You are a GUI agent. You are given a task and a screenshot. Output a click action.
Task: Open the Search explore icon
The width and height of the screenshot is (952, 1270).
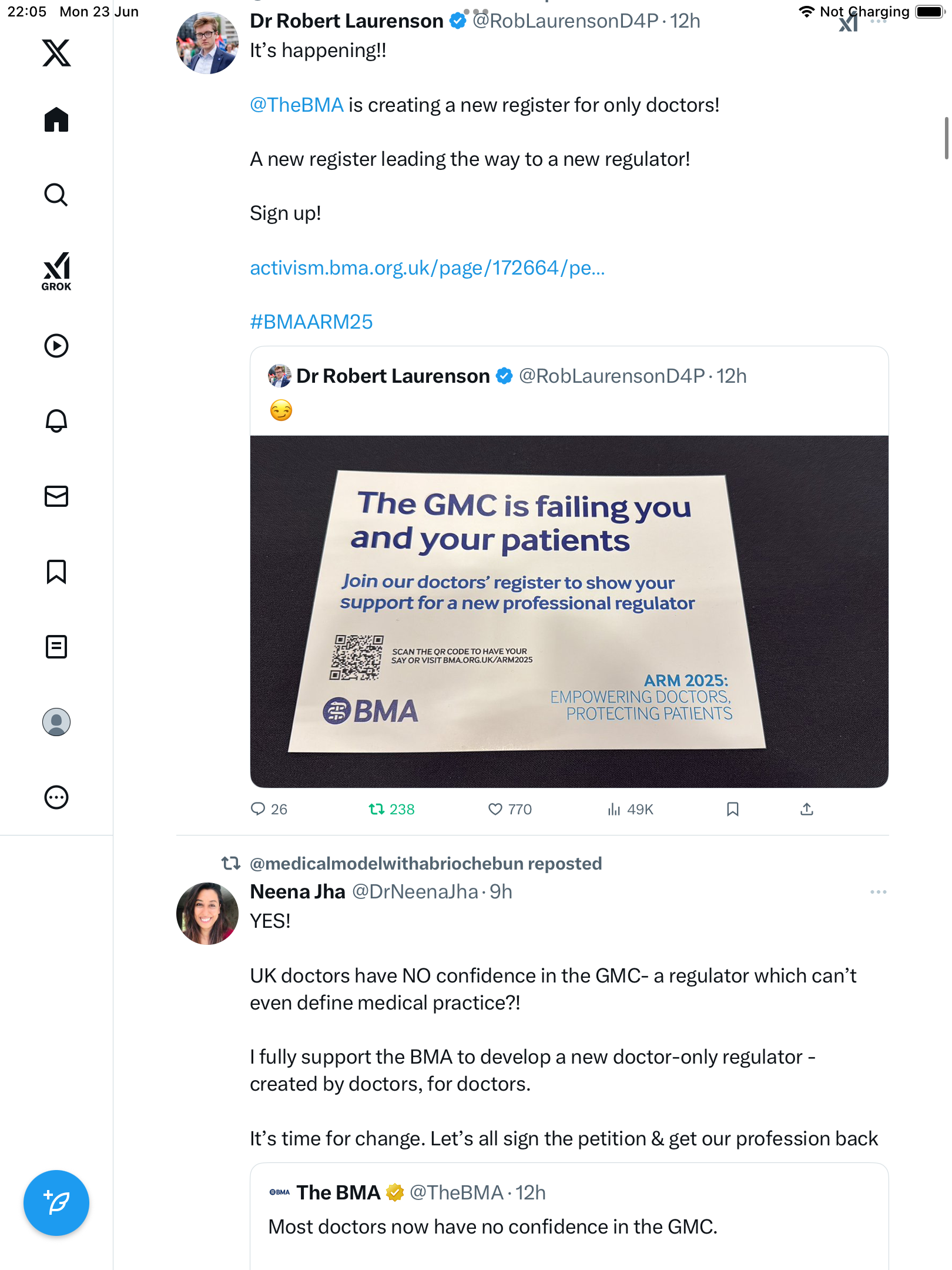point(56,195)
